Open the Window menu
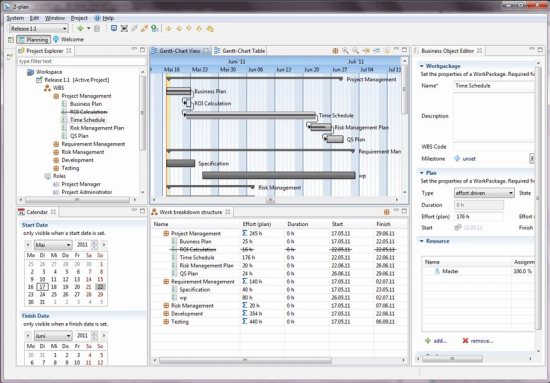Image resolution: width=550 pixels, height=383 pixels. [55, 18]
